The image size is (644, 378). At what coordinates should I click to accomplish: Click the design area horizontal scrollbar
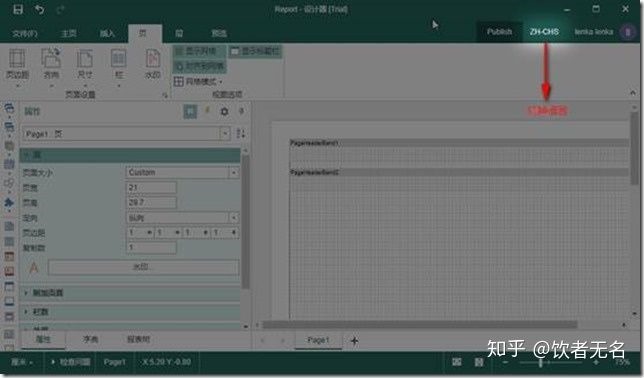(420, 325)
